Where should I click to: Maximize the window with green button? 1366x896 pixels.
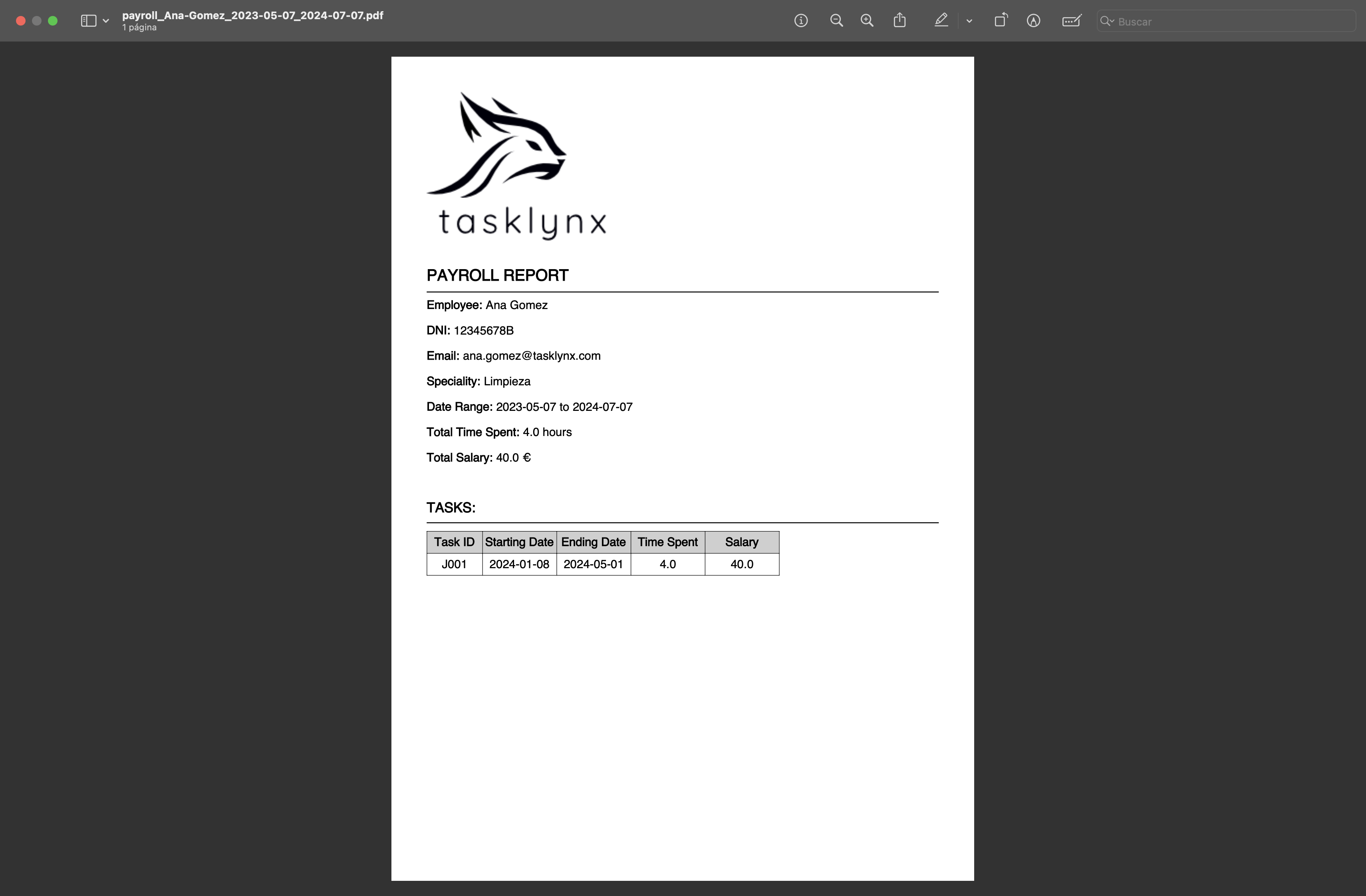pyautogui.click(x=53, y=21)
